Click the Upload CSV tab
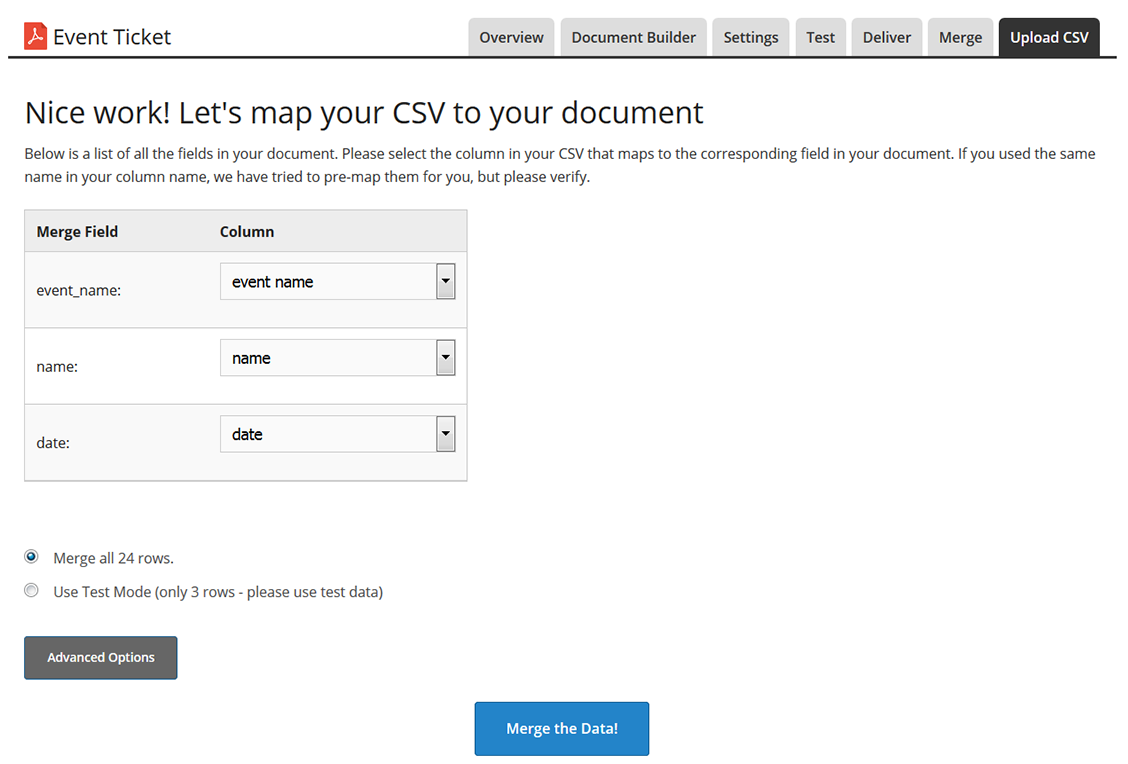Viewport: 1128px width, 764px height. click(x=1049, y=37)
